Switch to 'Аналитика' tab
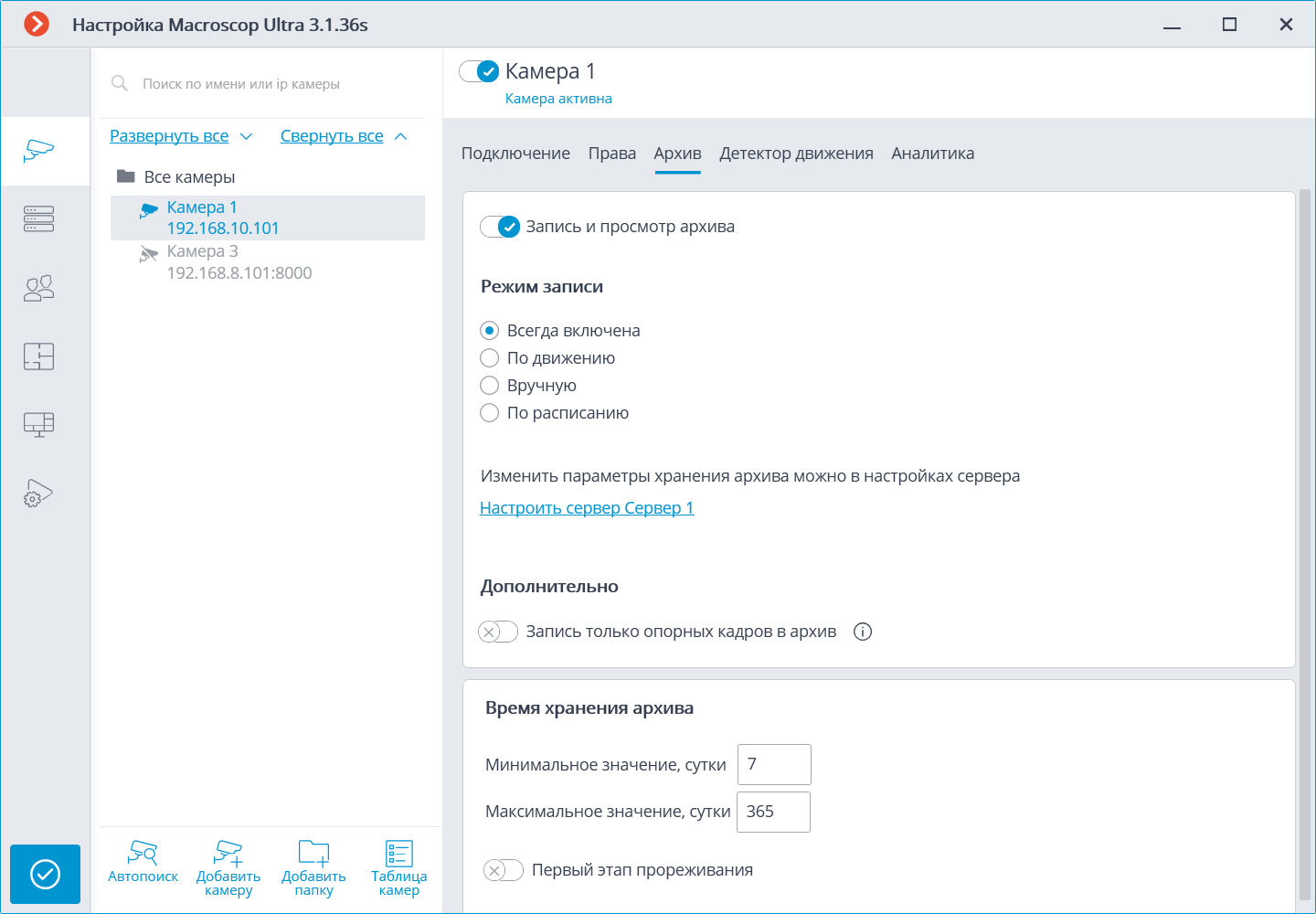1316x914 pixels. [933, 154]
